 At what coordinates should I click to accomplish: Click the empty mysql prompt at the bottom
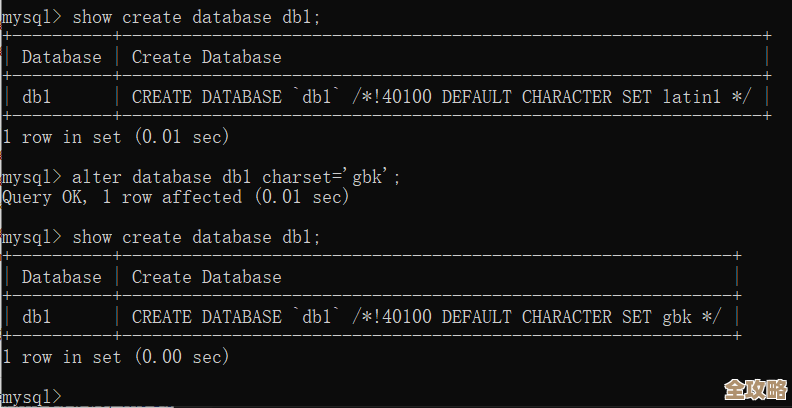click(32, 396)
